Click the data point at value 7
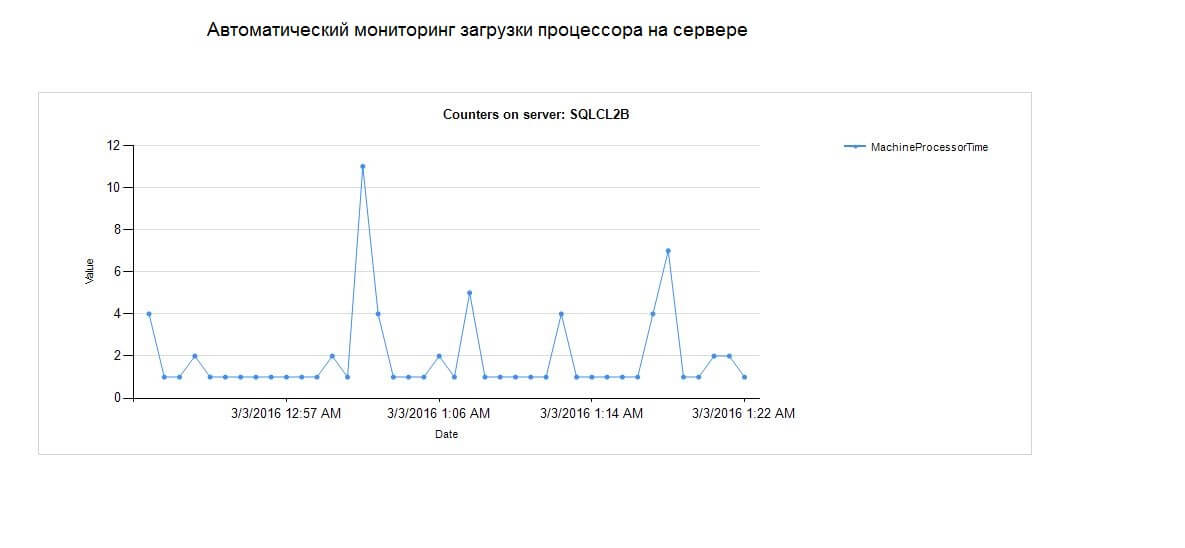Image resolution: width=1185 pixels, height=548 pixels. coord(668,251)
